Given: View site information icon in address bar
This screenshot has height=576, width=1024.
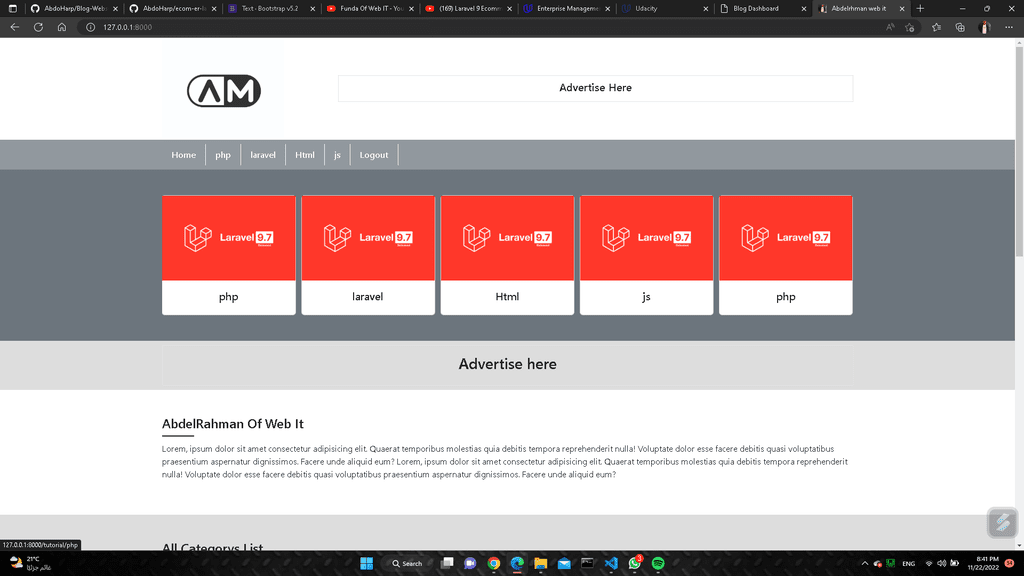Looking at the screenshot, I should point(91,27).
